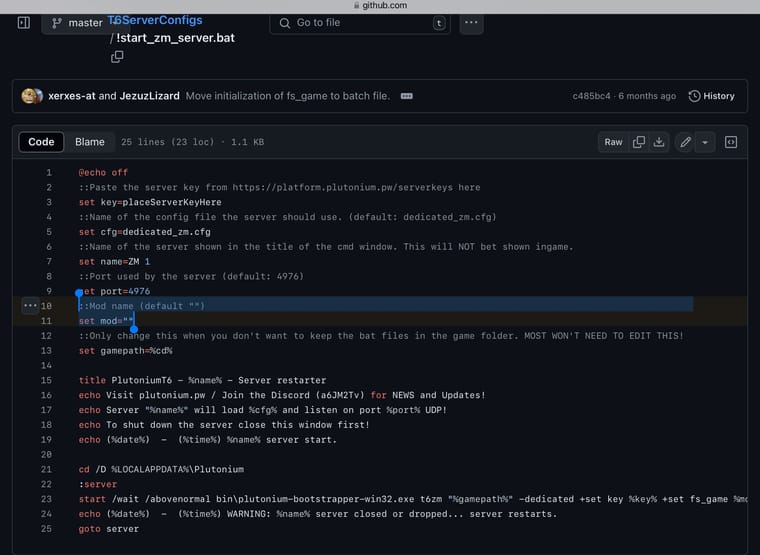Viewport: 760px width, 555px height.
Task: Switch to the Blame view tab
Action: point(90,142)
